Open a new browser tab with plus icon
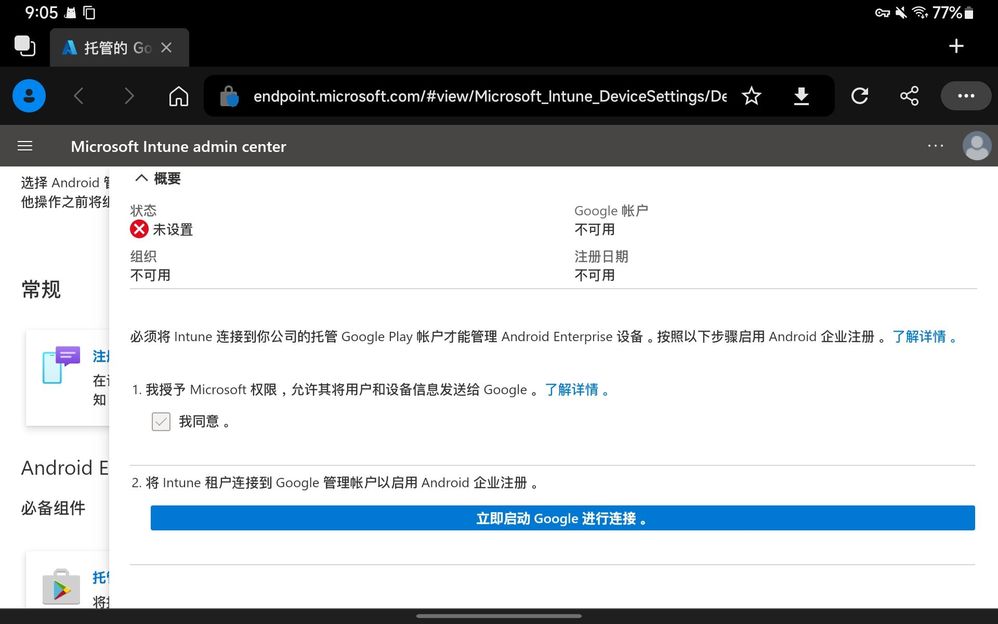Image resolution: width=998 pixels, height=624 pixels. (x=956, y=46)
